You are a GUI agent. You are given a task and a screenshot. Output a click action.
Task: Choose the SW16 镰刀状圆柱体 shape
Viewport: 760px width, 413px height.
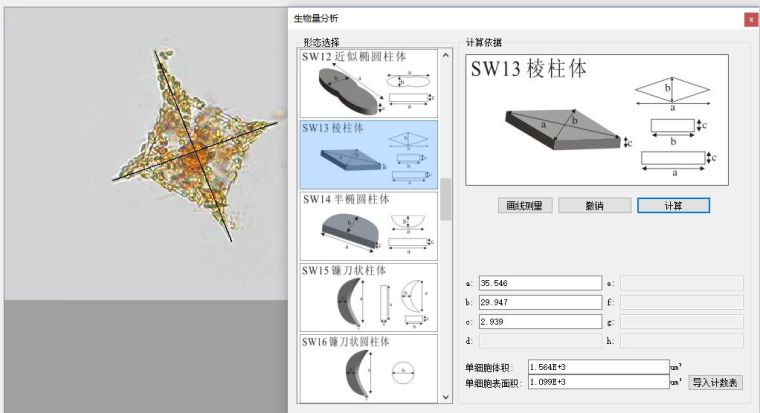click(369, 368)
